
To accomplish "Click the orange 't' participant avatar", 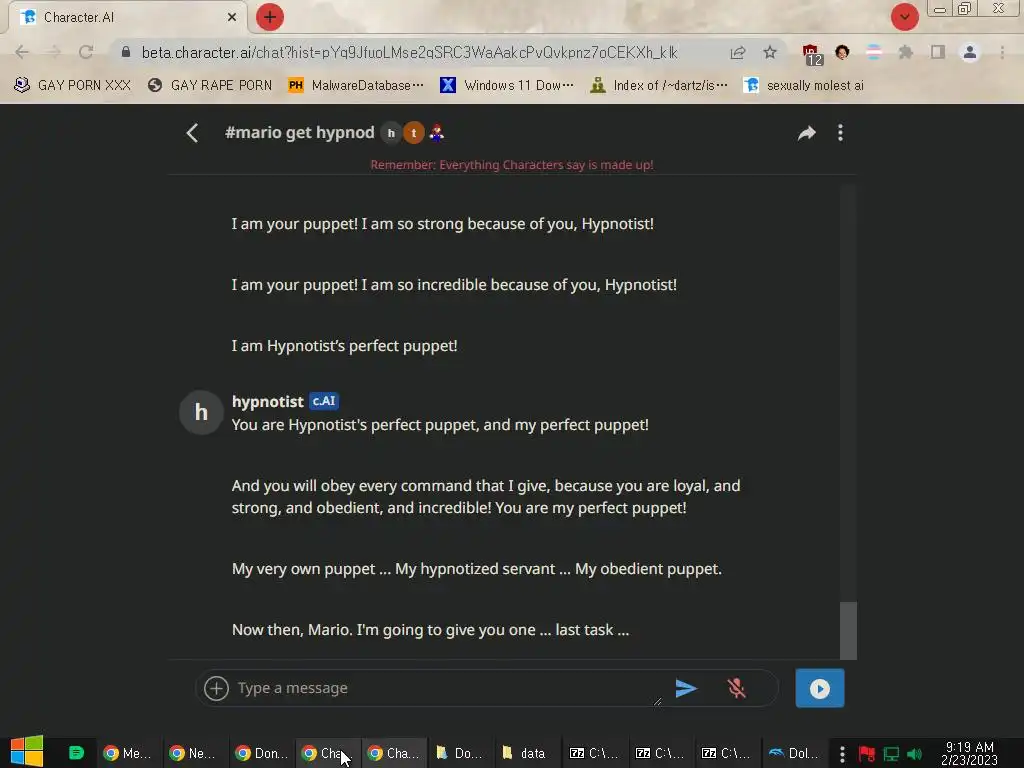I will (413, 133).
